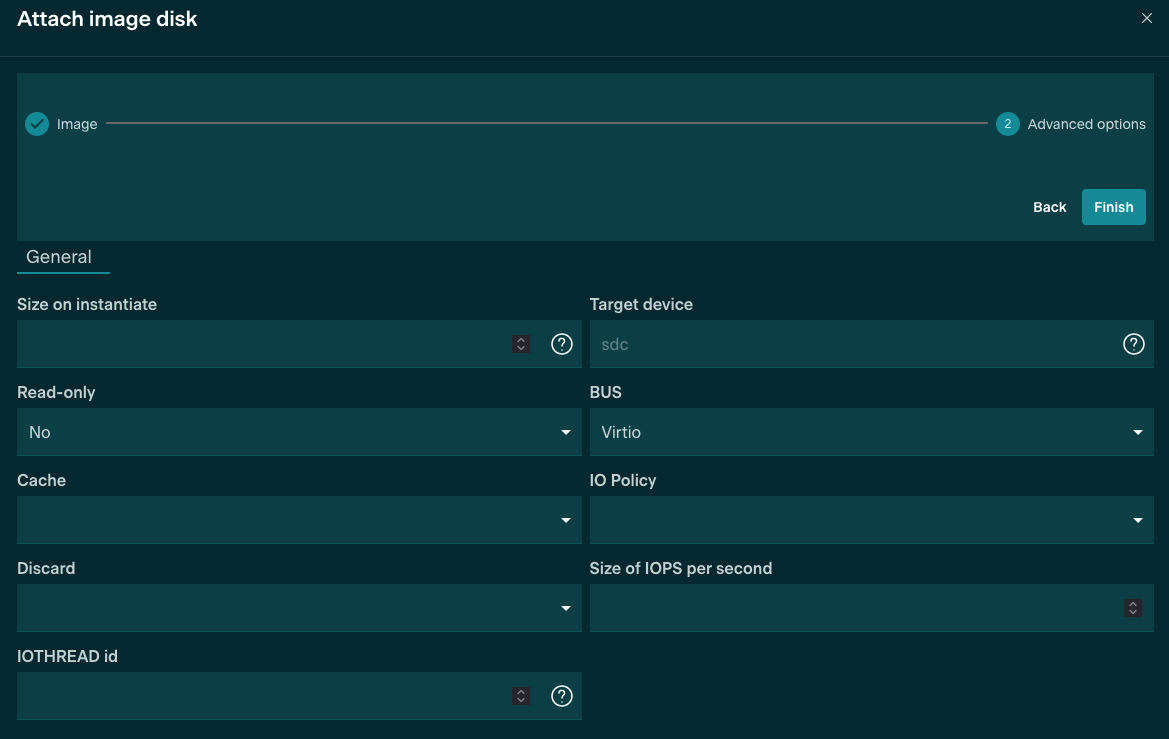Click the Size of IOPS stepper arrows
Image resolution: width=1169 pixels, height=739 pixels.
pyautogui.click(x=1132, y=608)
